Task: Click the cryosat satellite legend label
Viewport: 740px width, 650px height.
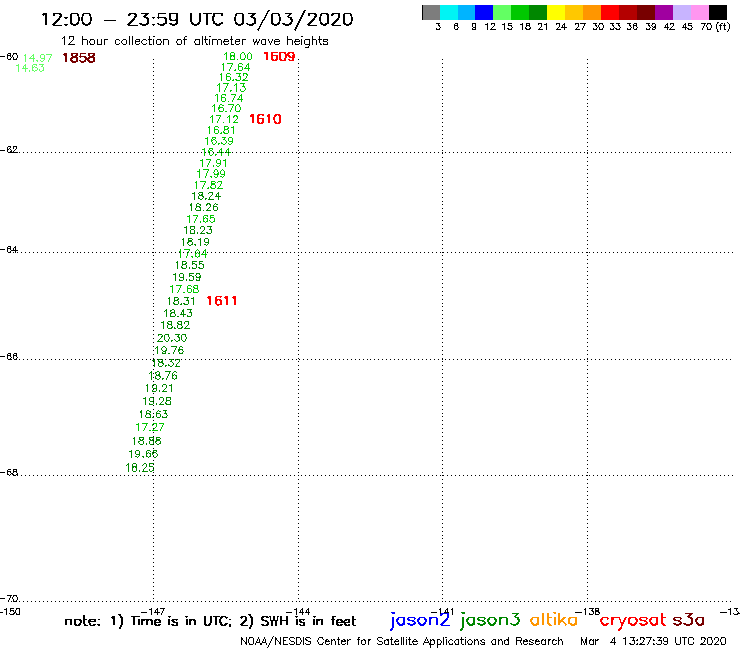Action: point(633,620)
